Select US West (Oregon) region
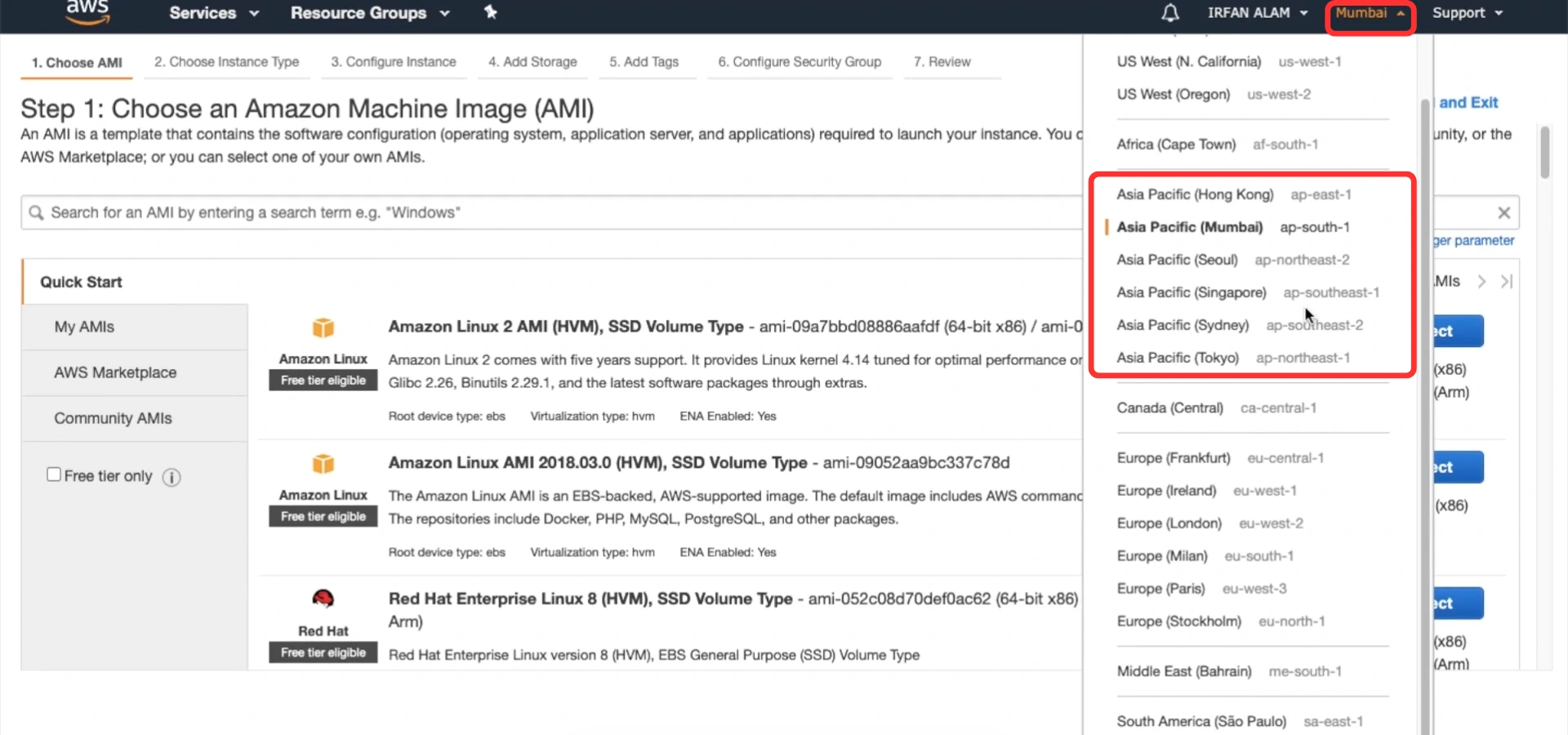The width and height of the screenshot is (1568, 735). pyautogui.click(x=1214, y=95)
